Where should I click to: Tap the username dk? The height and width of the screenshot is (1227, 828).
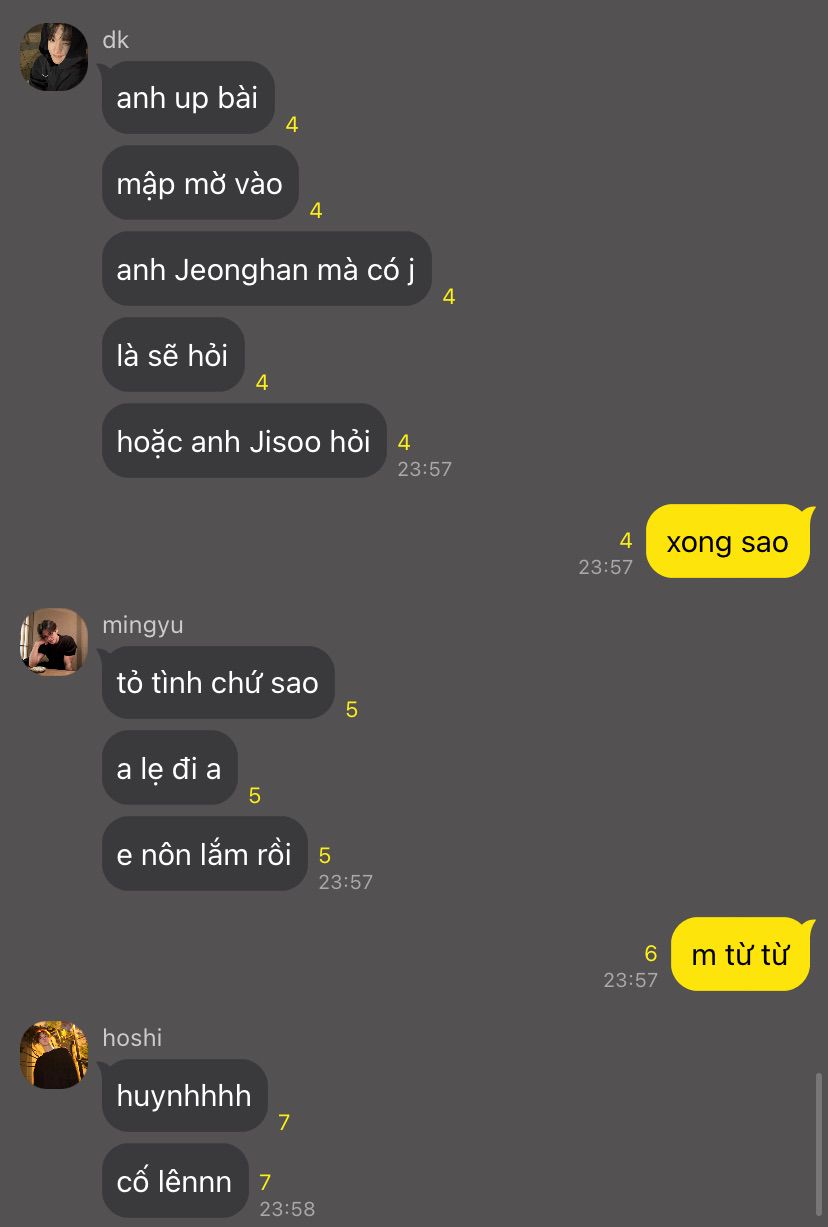click(116, 40)
